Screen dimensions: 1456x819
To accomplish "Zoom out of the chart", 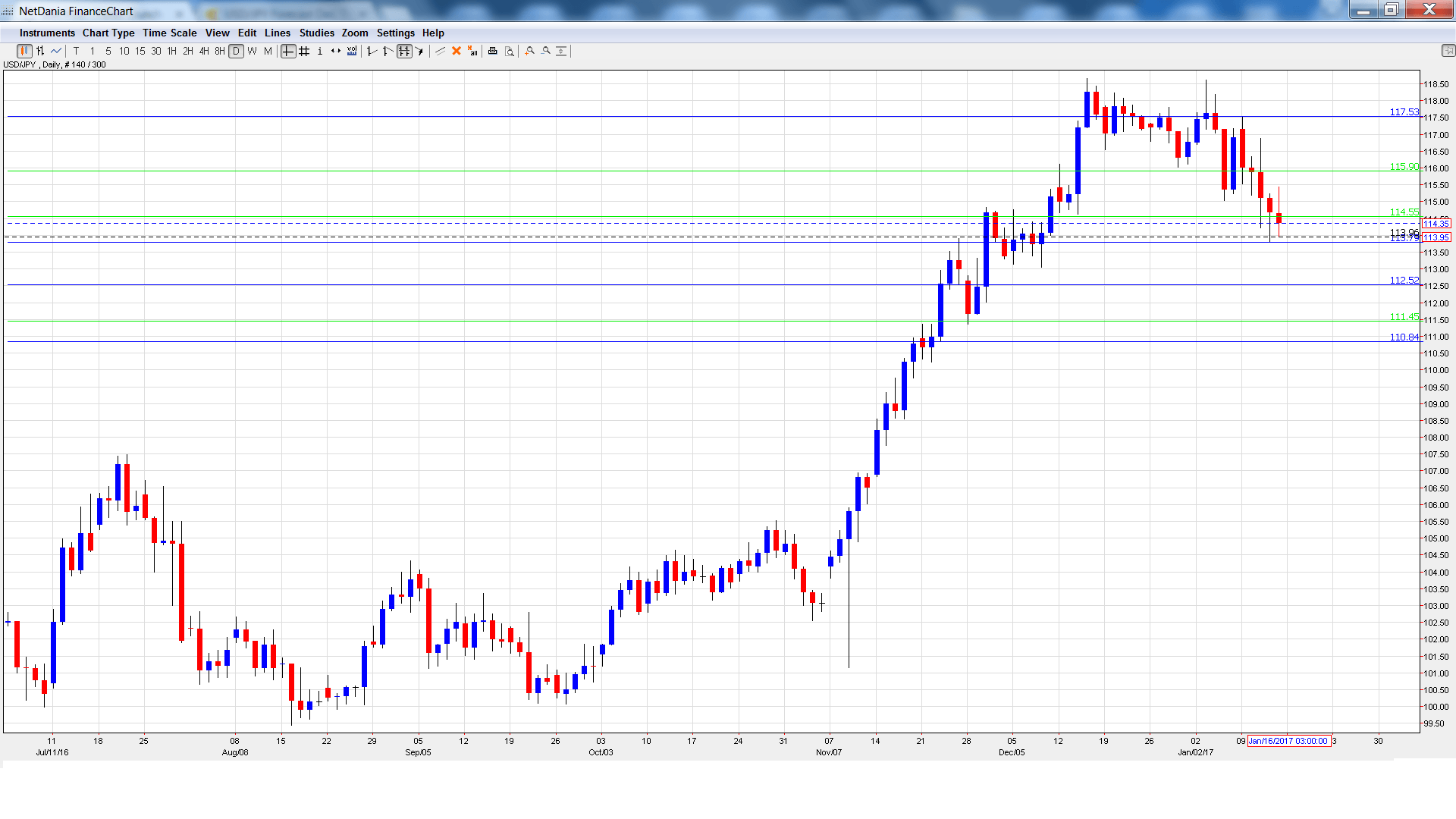I will point(545,51).
